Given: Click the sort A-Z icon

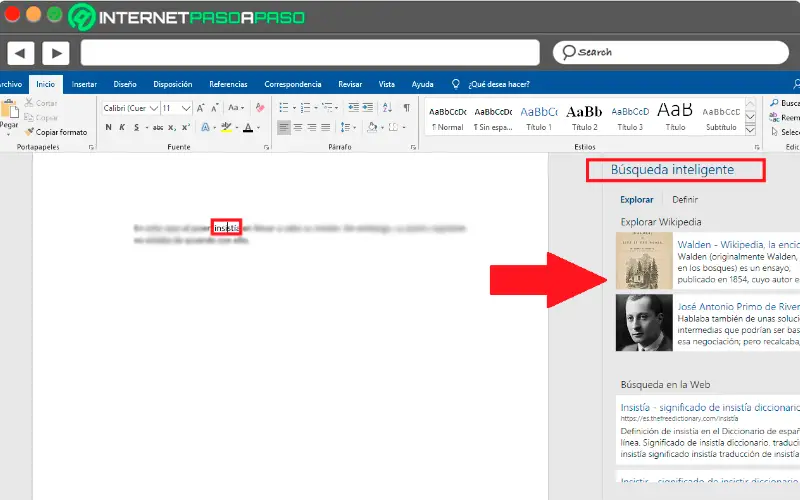Looking at the screenshot, I should point(387,107).
